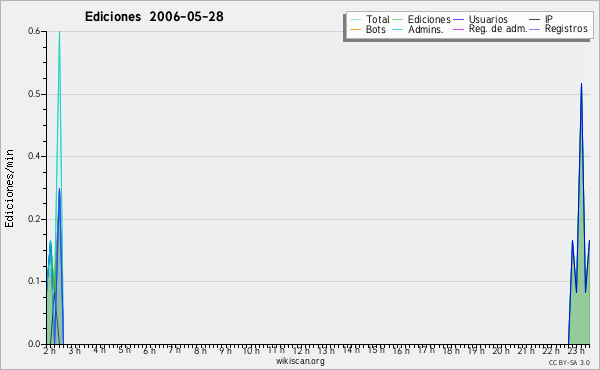Click the '10 h' x-axis label
The height and width of the screenshot is (370, 600).
coord(251,350)
